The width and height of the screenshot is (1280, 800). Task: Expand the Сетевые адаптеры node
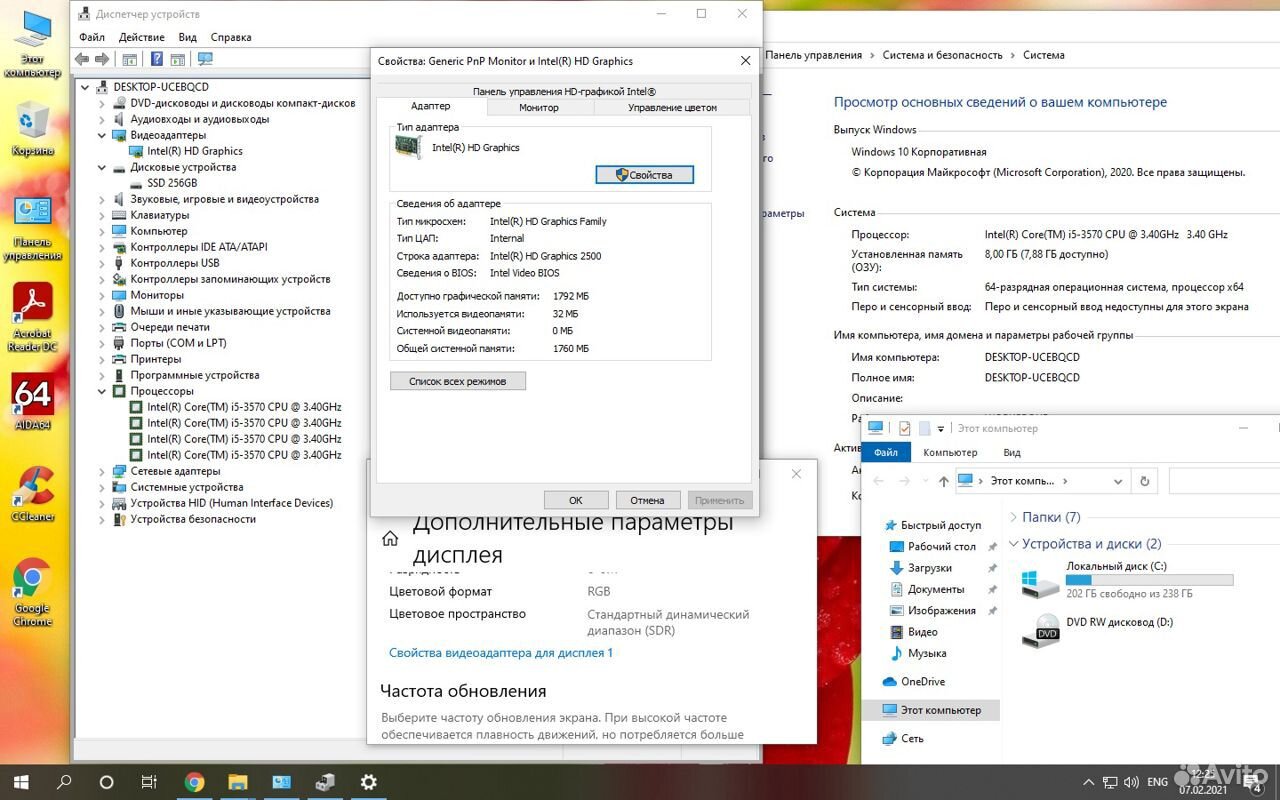pos(101,471)
